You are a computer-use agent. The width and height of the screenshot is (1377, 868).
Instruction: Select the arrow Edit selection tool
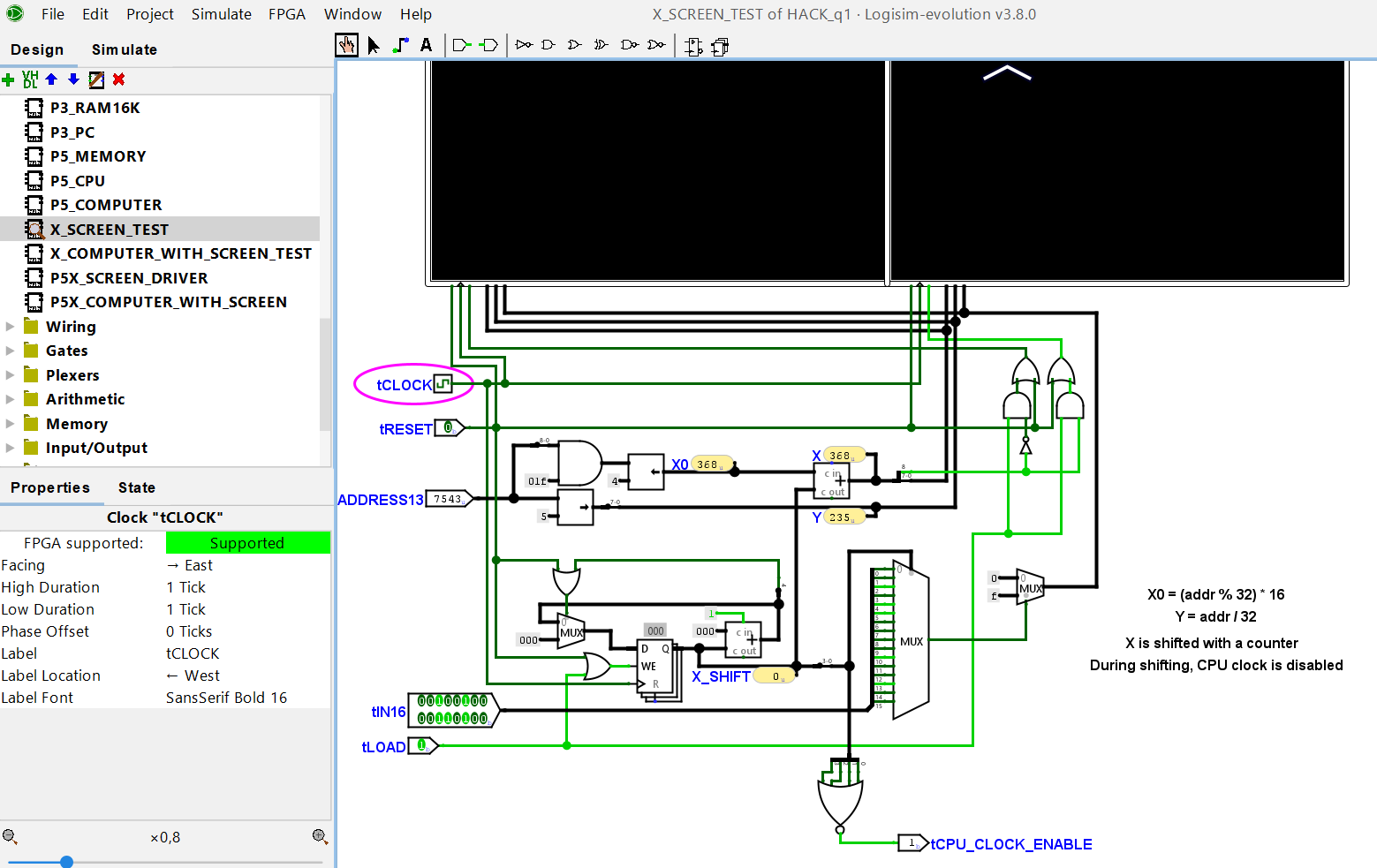point(374,45)
